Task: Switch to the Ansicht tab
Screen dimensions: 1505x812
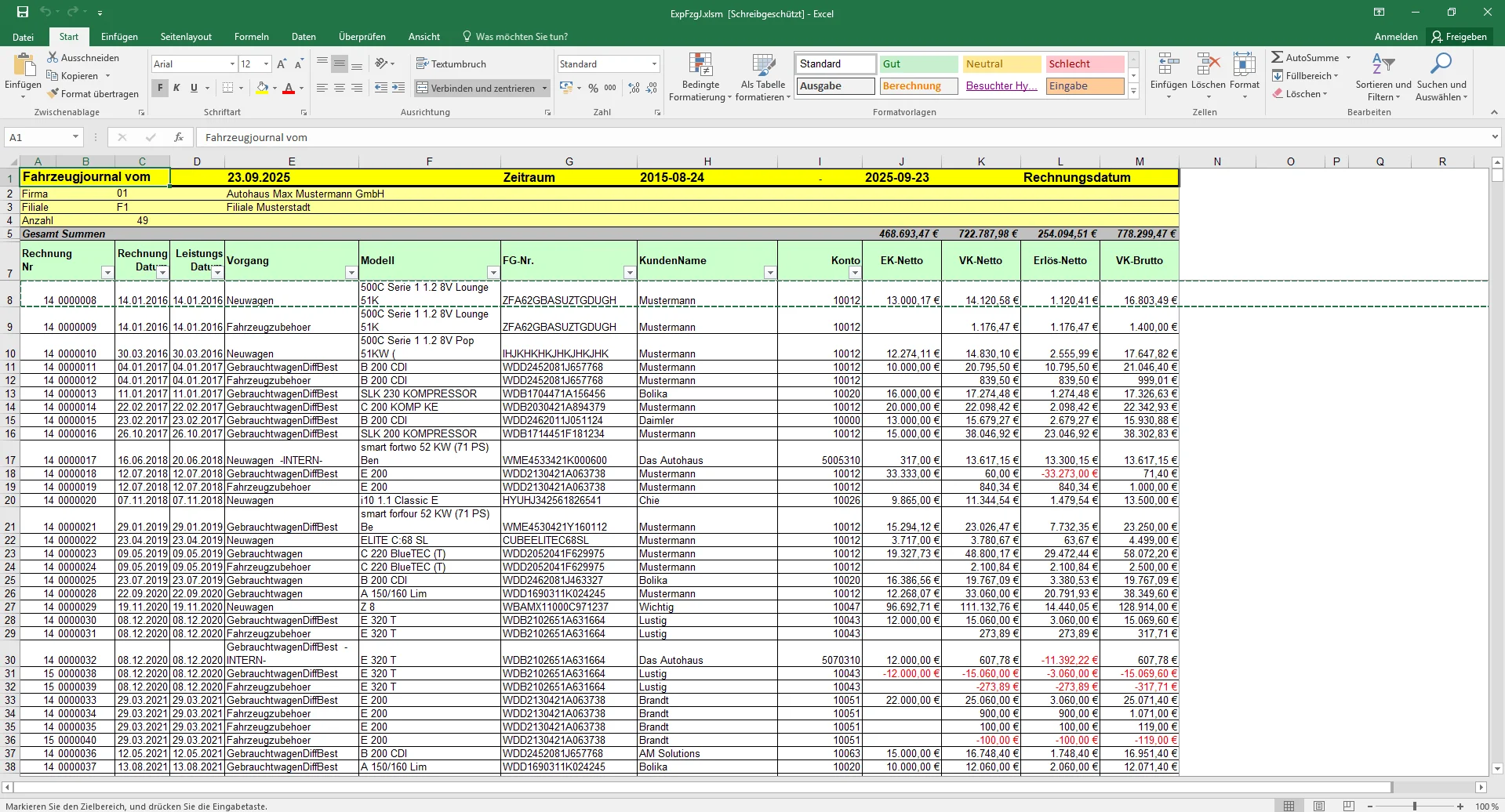Action: click(424, 36)
